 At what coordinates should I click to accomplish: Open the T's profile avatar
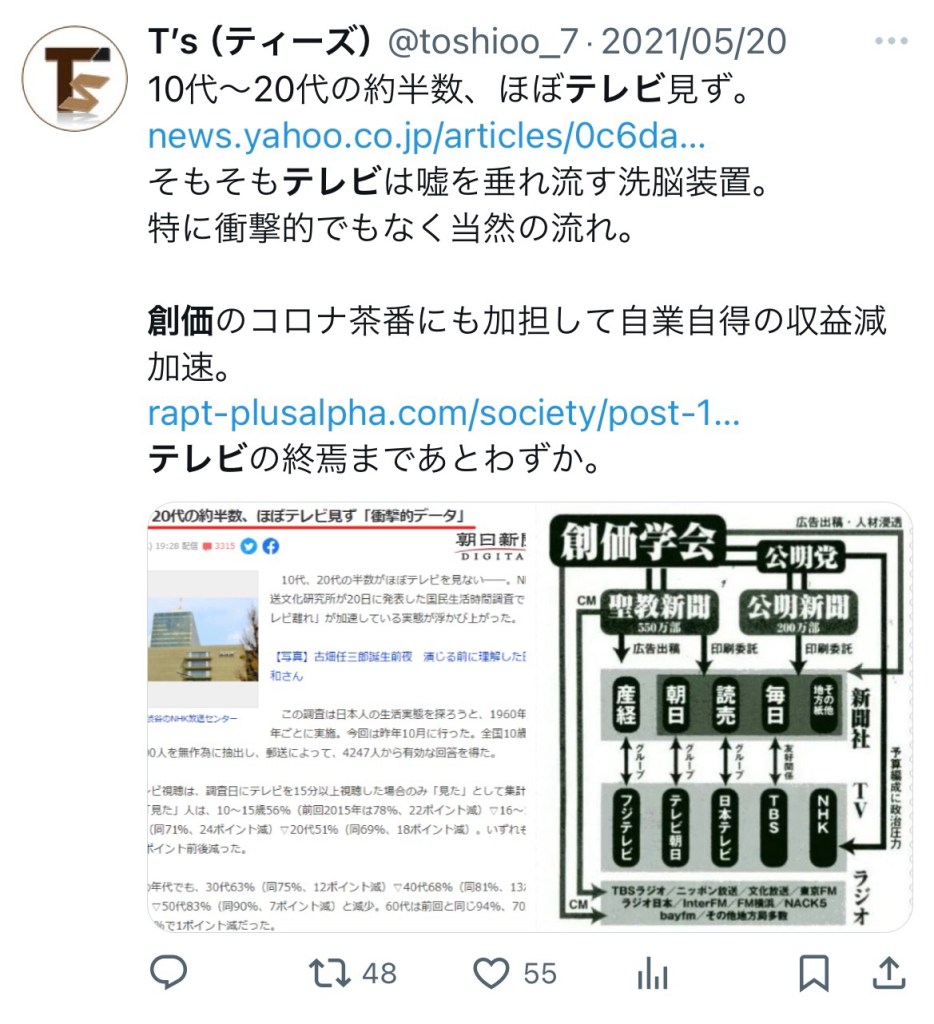tap(74, 78)
